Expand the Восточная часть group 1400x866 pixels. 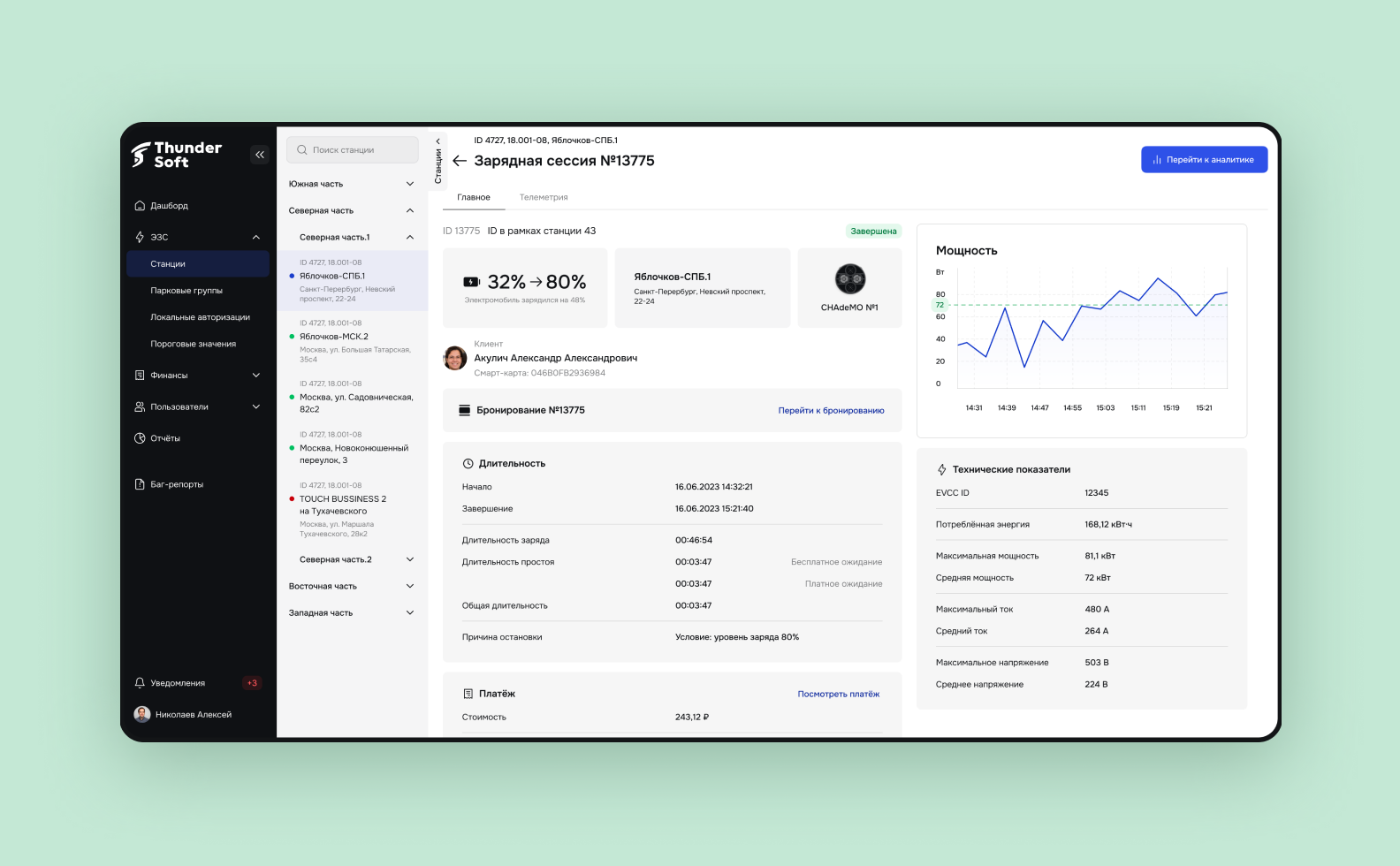coord(410,586)
